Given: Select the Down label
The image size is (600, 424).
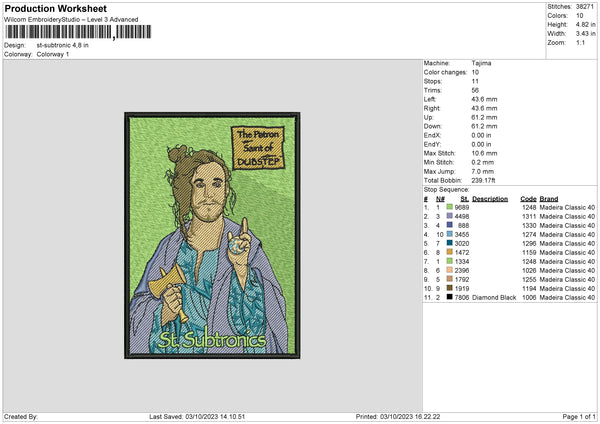Looking at the screenshot, I should 432,126.
